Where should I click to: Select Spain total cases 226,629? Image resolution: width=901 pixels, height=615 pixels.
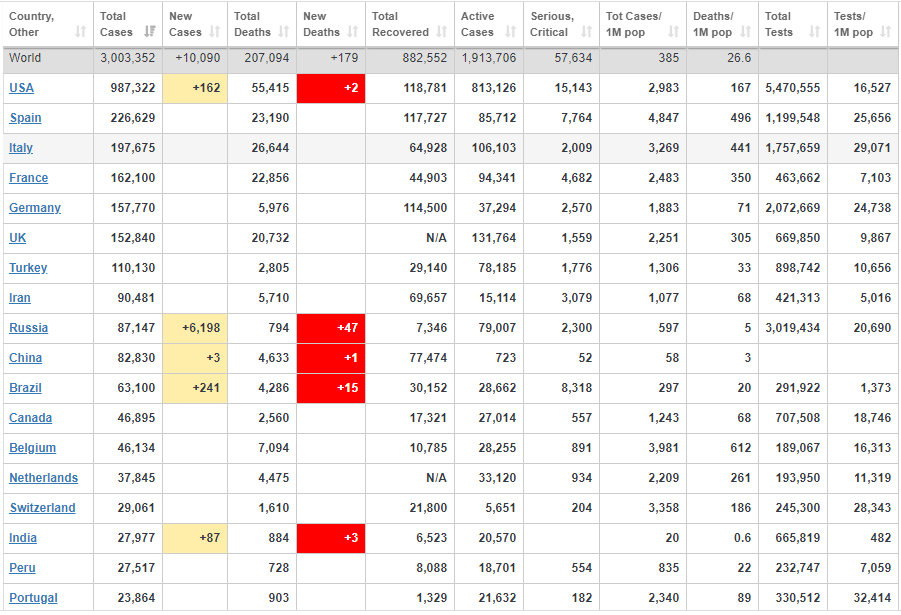point(133,118)
